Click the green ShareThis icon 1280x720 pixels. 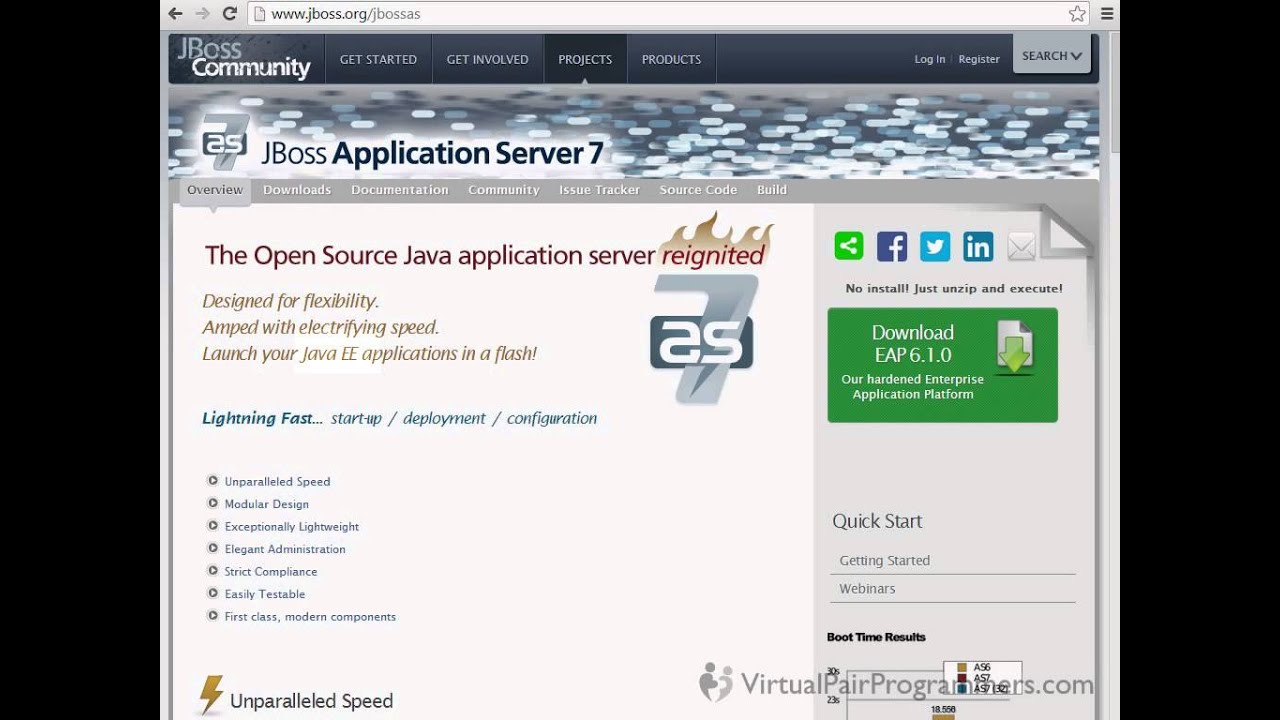click(x=849, y=246)
